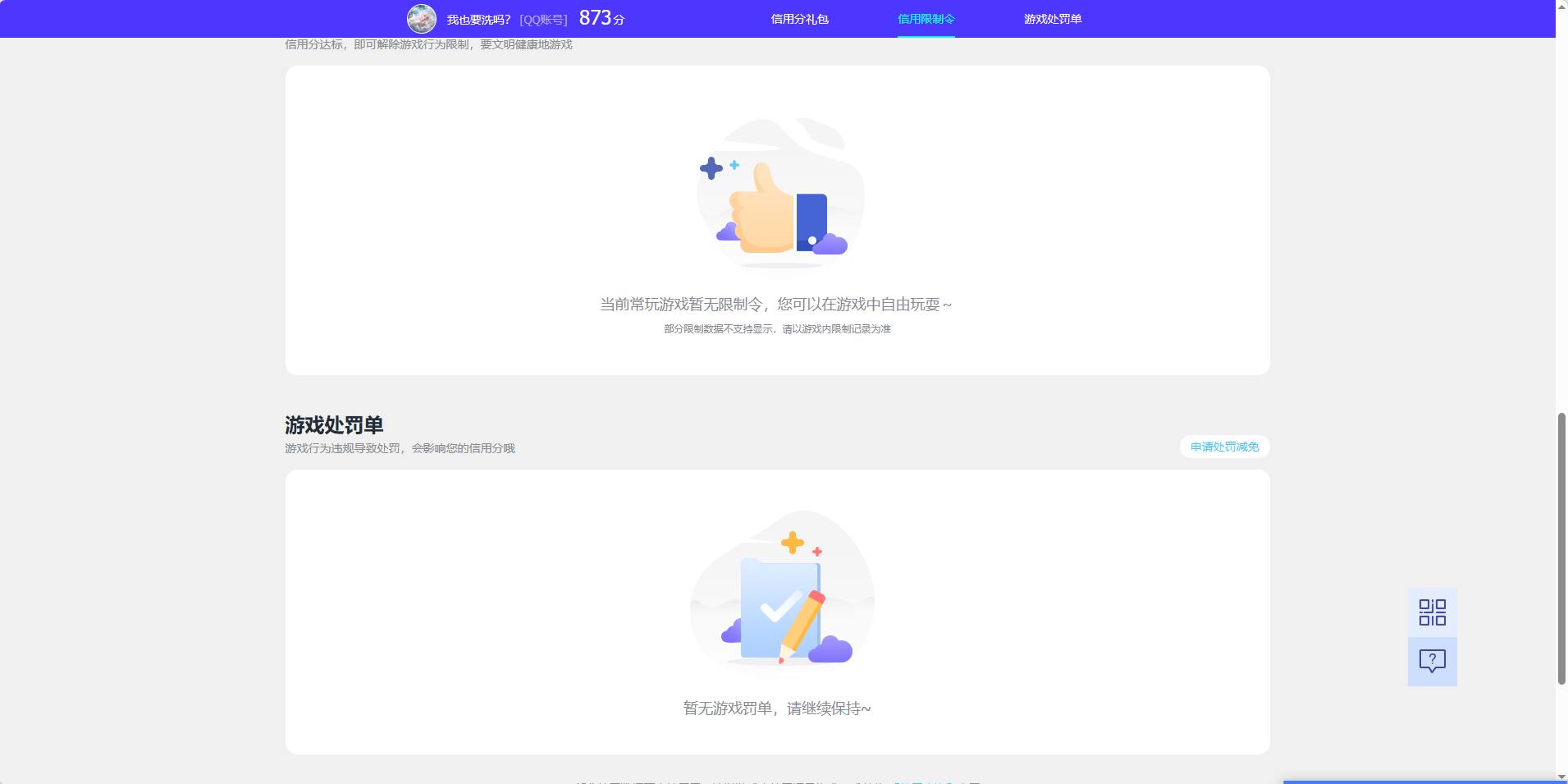Click text 暂无游戏罚单,请继续保持~
Viewport: 1568px width, 784px height.
(x=777, y=708)
